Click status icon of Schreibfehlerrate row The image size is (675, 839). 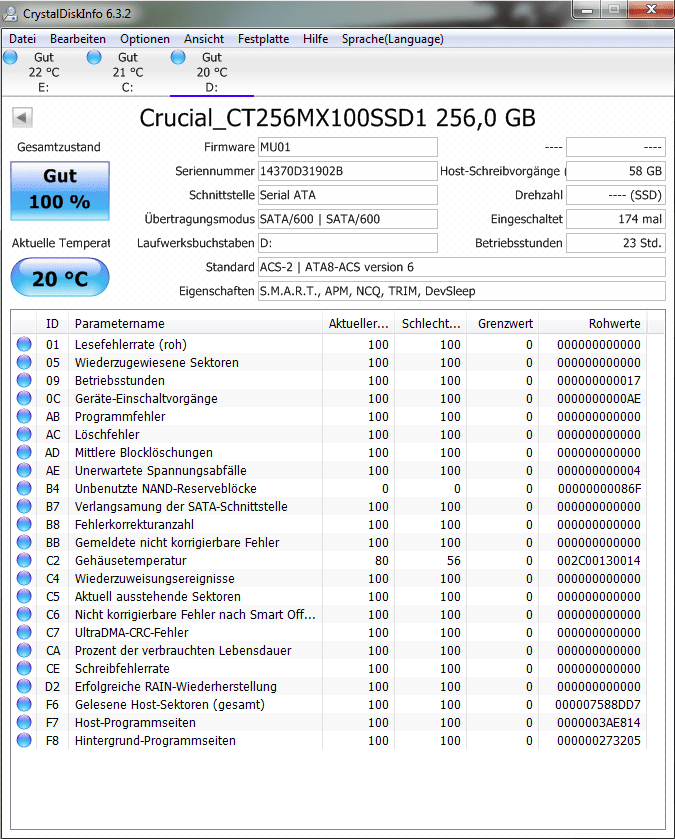(24, 668)
